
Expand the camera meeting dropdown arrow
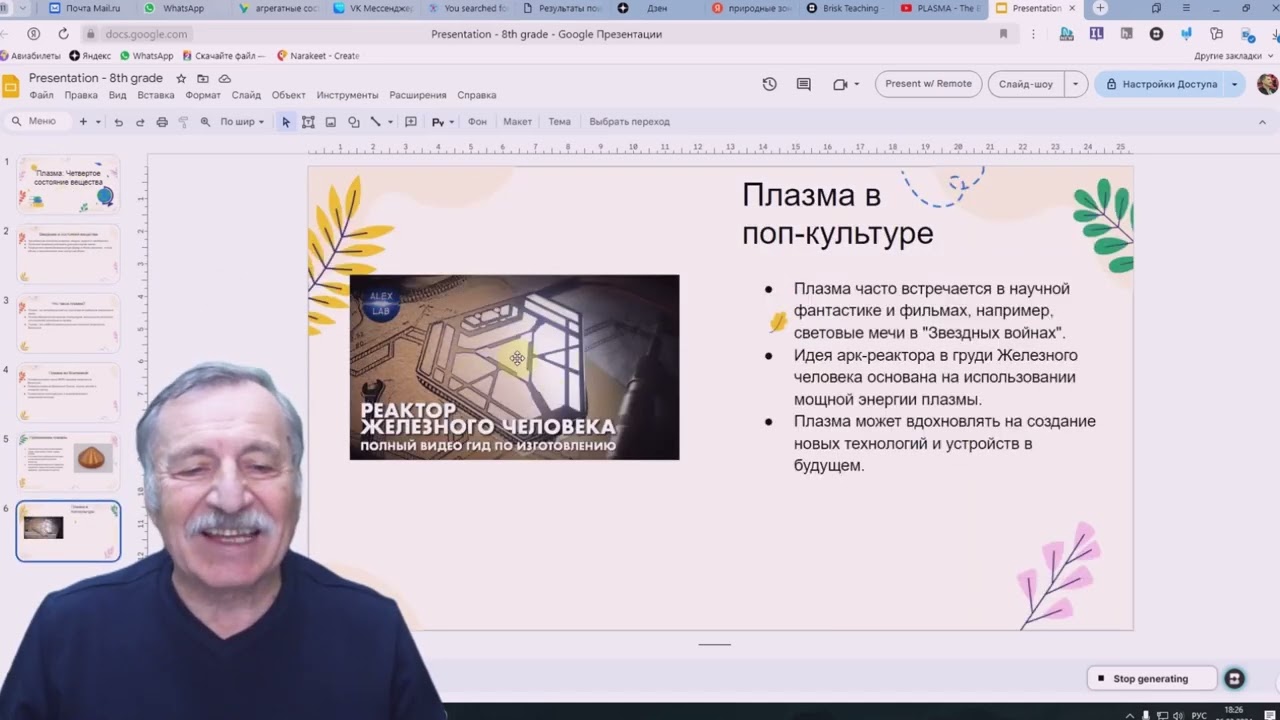pyautogui.click(x=857, y=84)
